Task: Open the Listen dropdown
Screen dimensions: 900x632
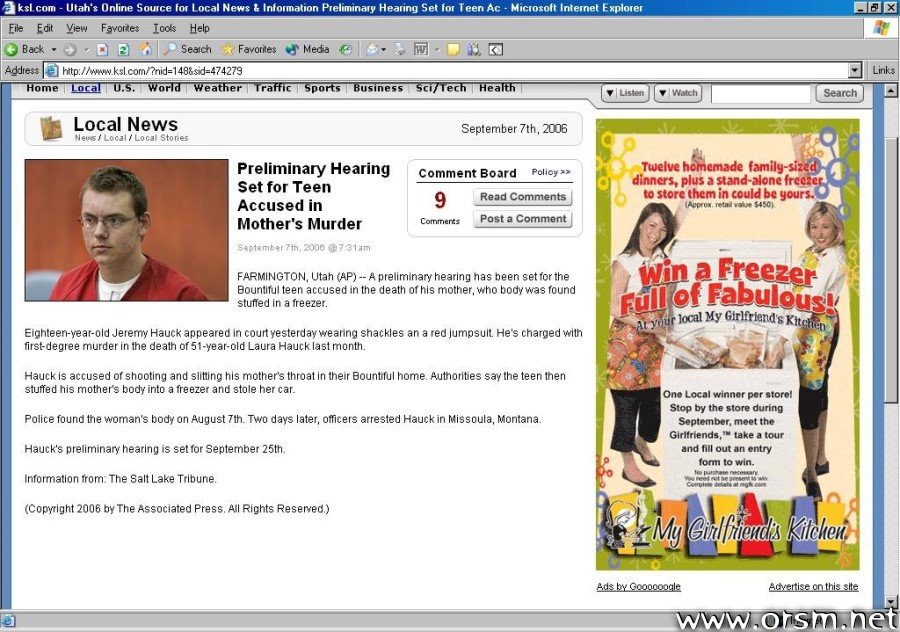Action: pyautogui.click(x=624, y=93)
